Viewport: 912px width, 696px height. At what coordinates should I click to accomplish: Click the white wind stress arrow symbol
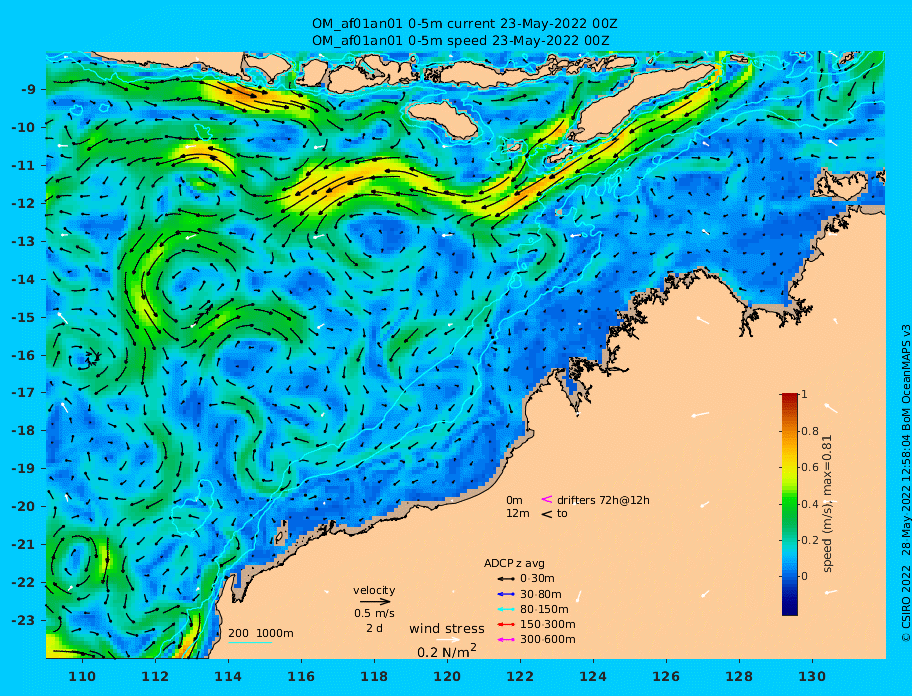[x=448, y=640]
